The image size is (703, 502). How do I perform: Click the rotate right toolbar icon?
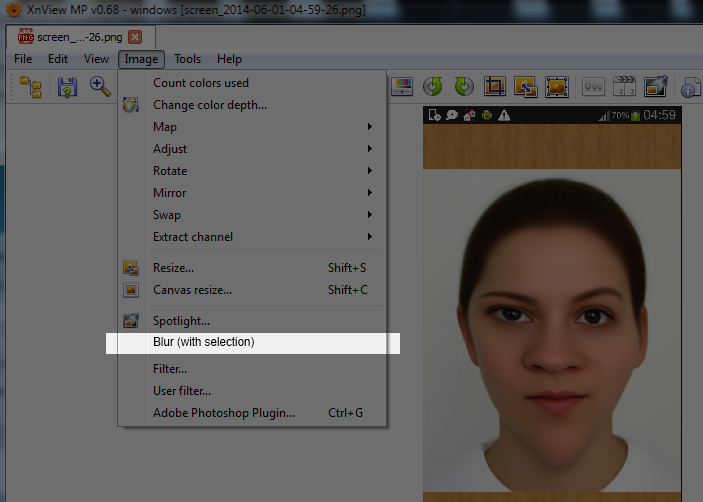point(464,87)
